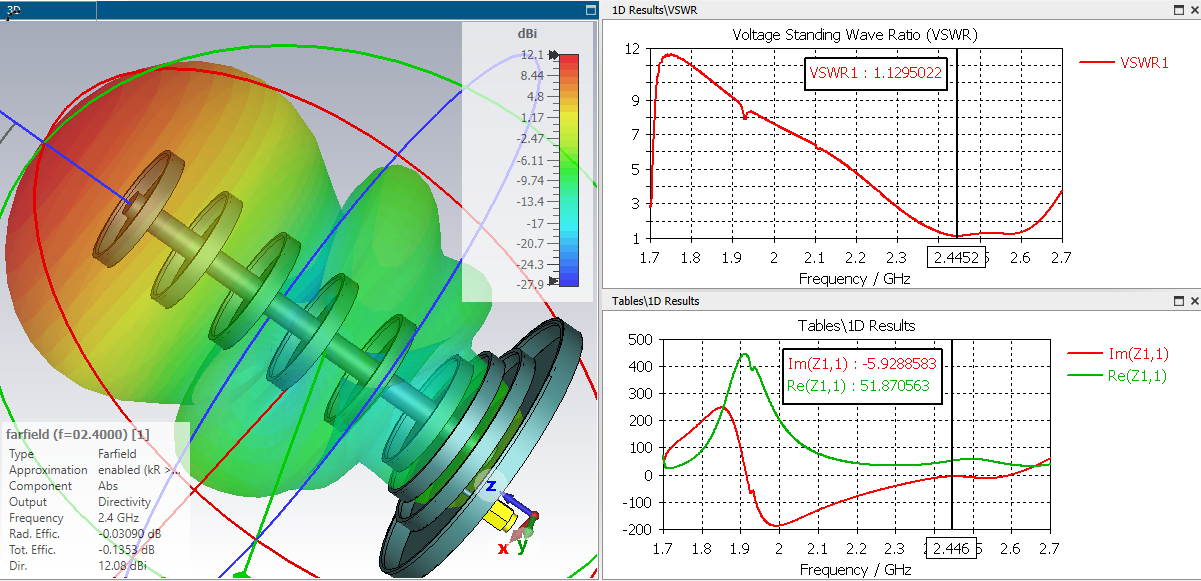Click Voltage Standing Wave Ratio plot title
The width and height of the screenshot is (1201, 581).
coord(855,34)
